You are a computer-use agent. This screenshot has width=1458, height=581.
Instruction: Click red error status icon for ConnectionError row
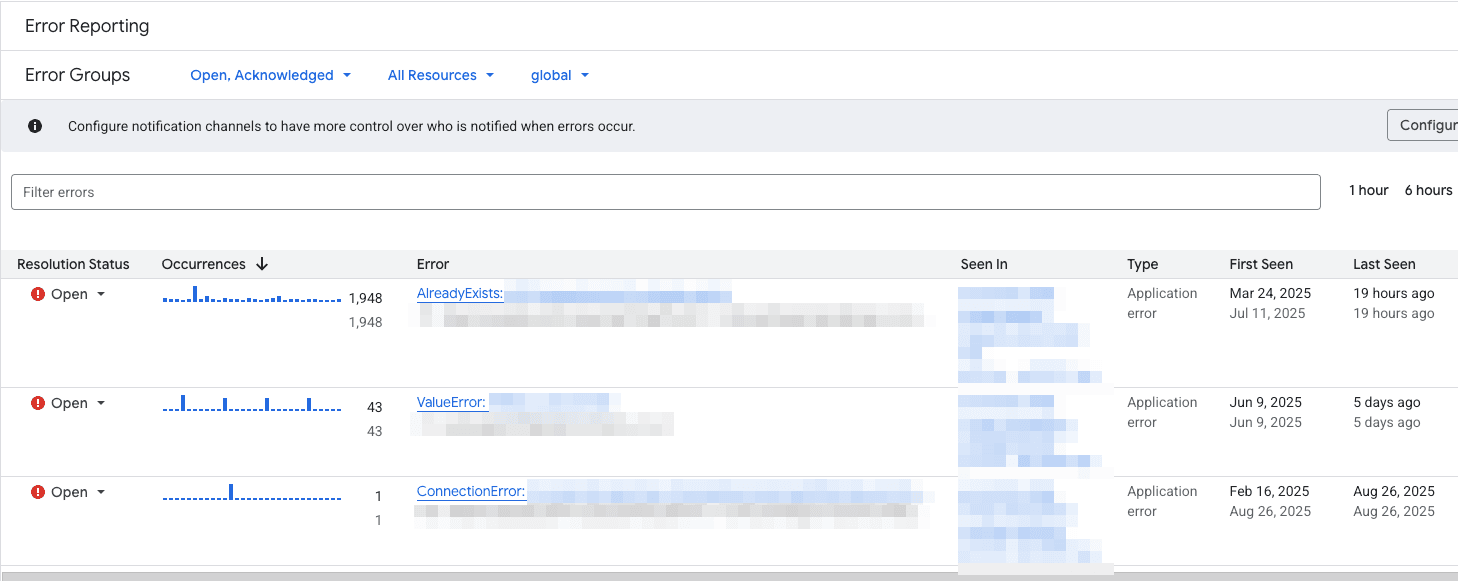tap(38, 492)
